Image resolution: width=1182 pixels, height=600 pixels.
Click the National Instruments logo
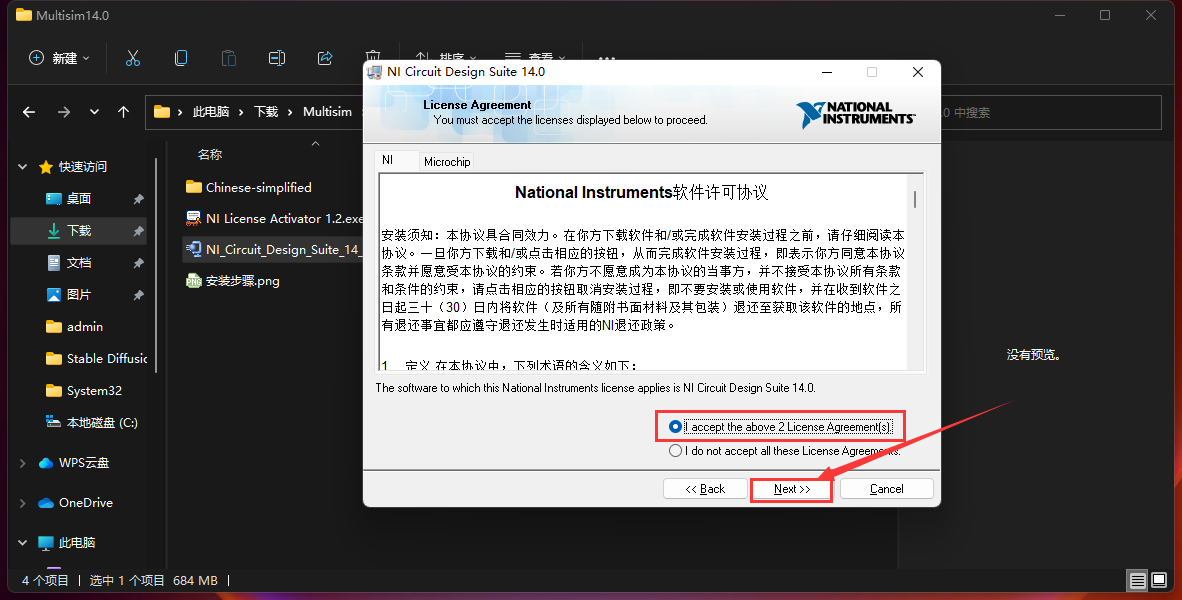click(x=856, y=114)
